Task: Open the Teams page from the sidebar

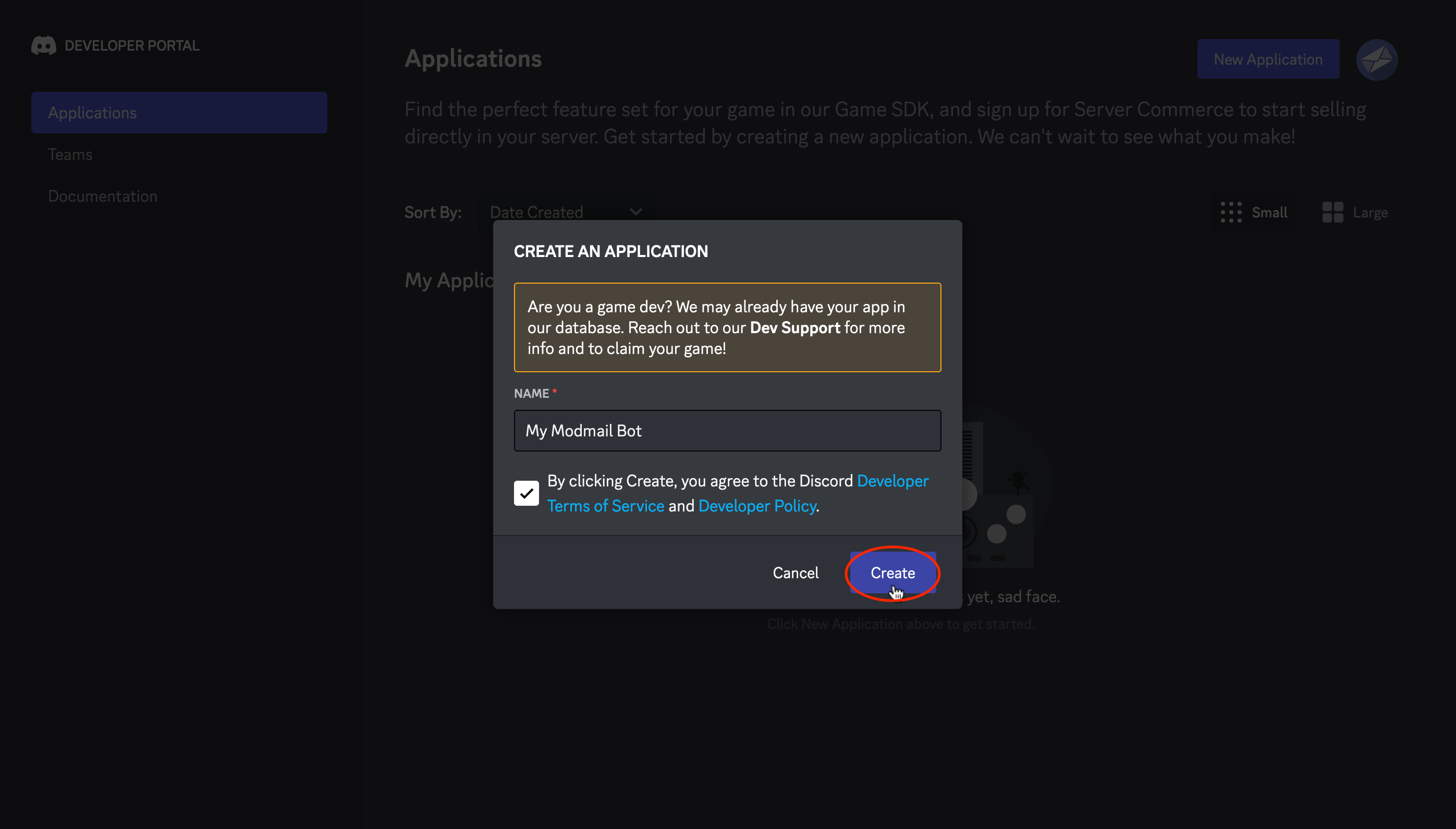Action: (69, 154)
